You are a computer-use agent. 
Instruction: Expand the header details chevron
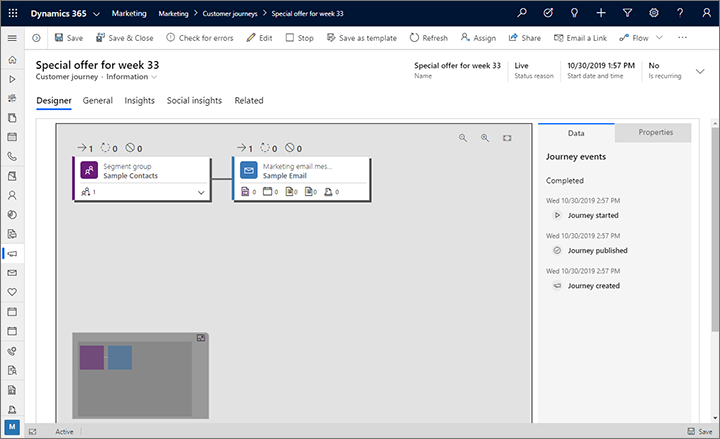point(700,72)
